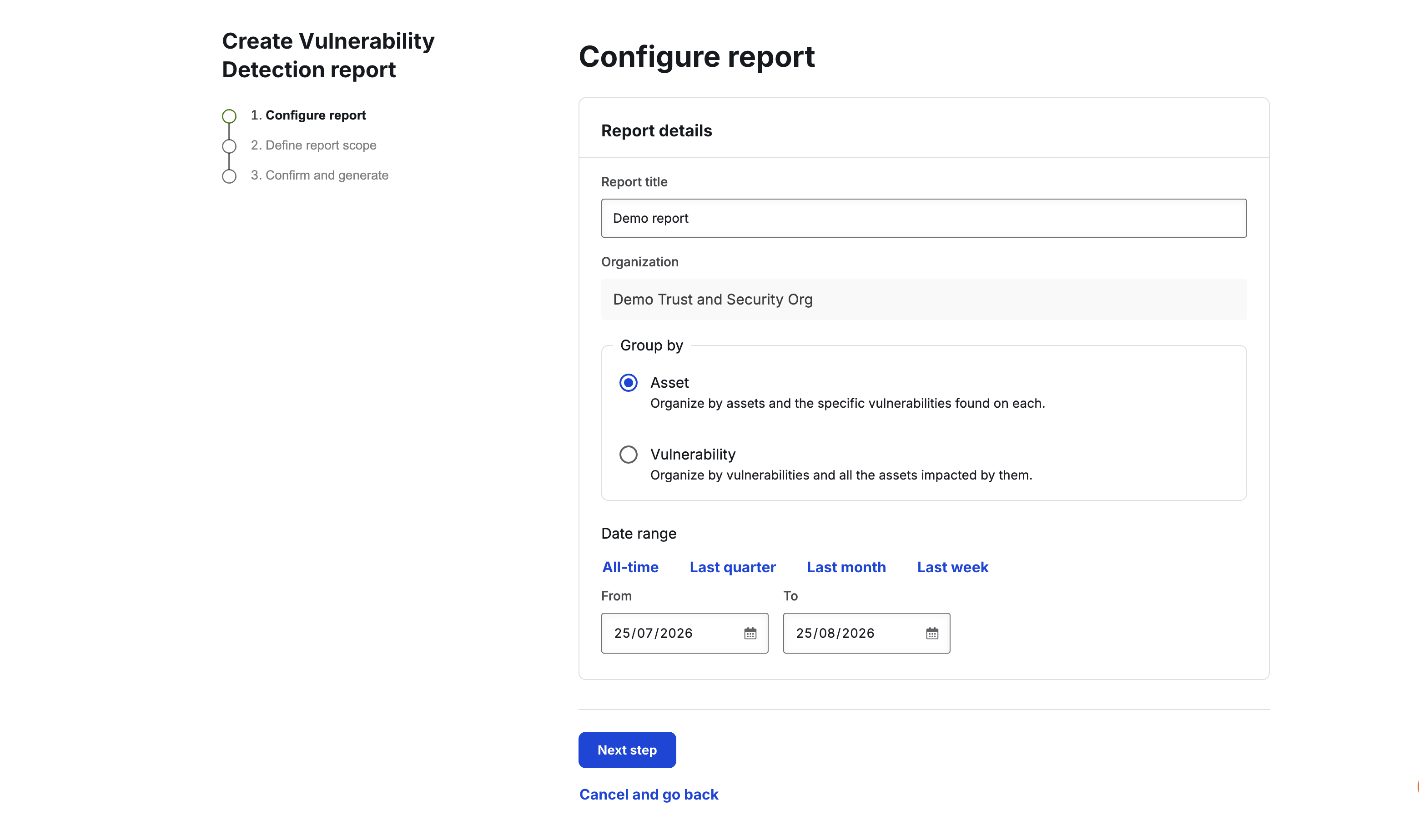
Task: Choose the All-time date range
Action: [x=630, y=567]
